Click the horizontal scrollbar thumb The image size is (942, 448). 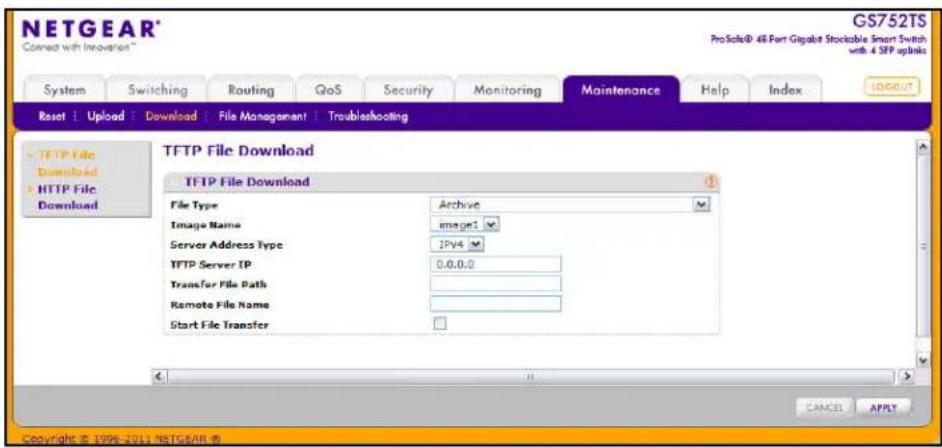click(x=531, y=377)
